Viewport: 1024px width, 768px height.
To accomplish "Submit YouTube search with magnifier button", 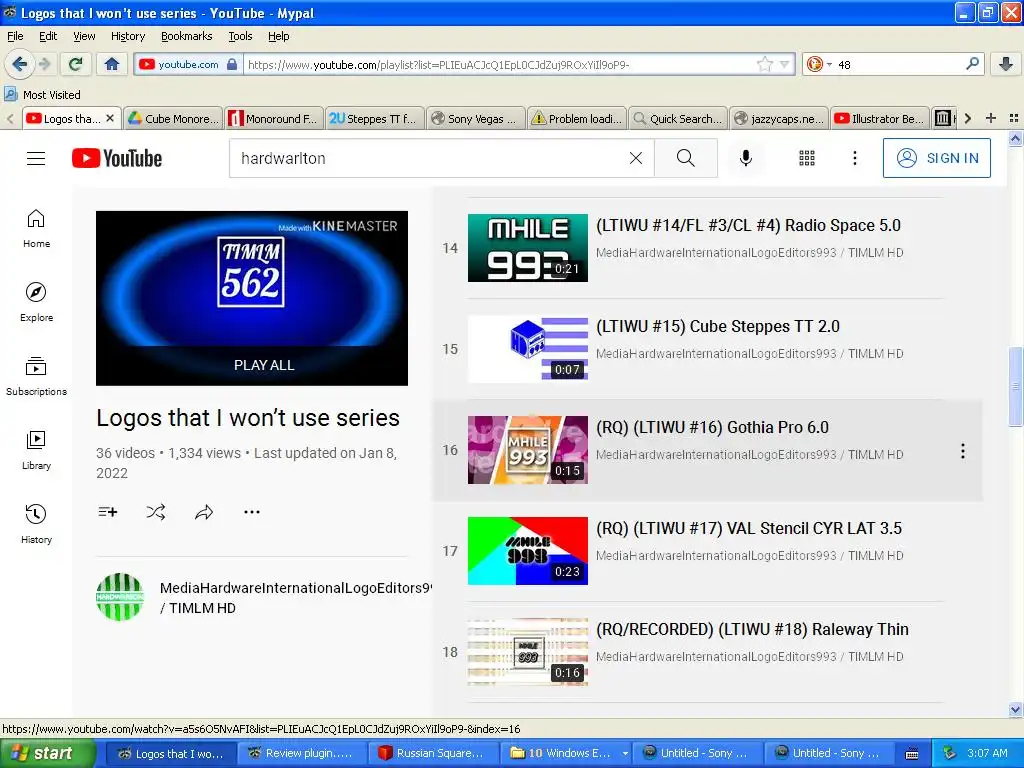I will pos(686,158).
